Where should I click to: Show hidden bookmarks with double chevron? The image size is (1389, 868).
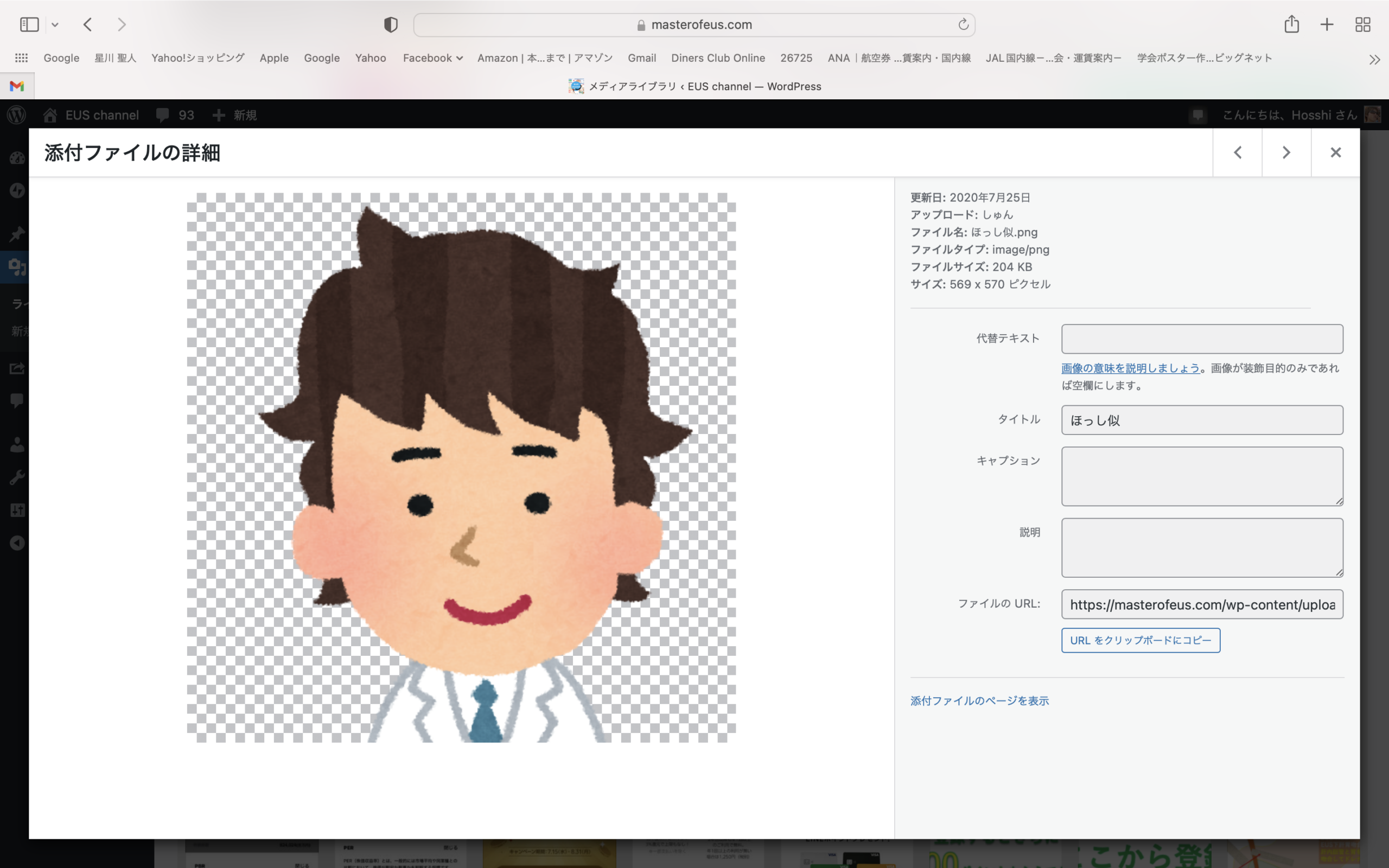tap(1374, 59)
